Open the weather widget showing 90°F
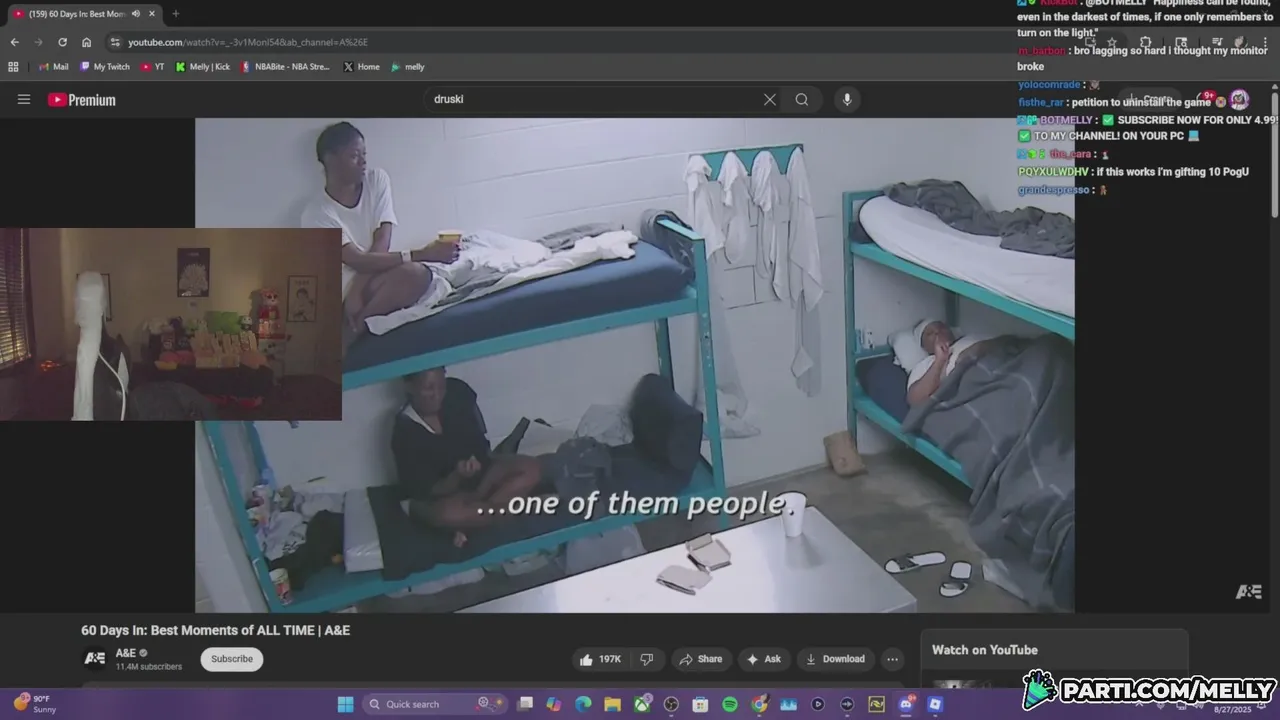 (34, 704)
